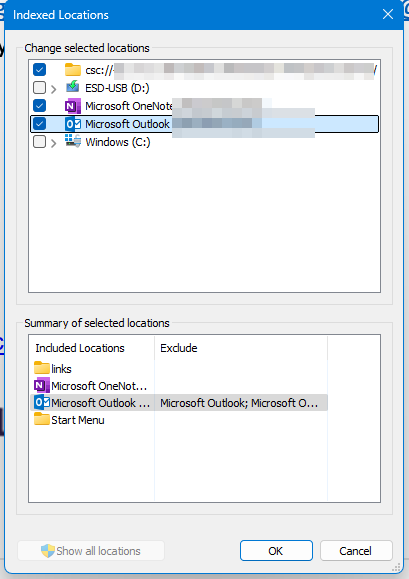Confirm with the OK button
This screenshot has width=409, height=579.
click(276, 551)
